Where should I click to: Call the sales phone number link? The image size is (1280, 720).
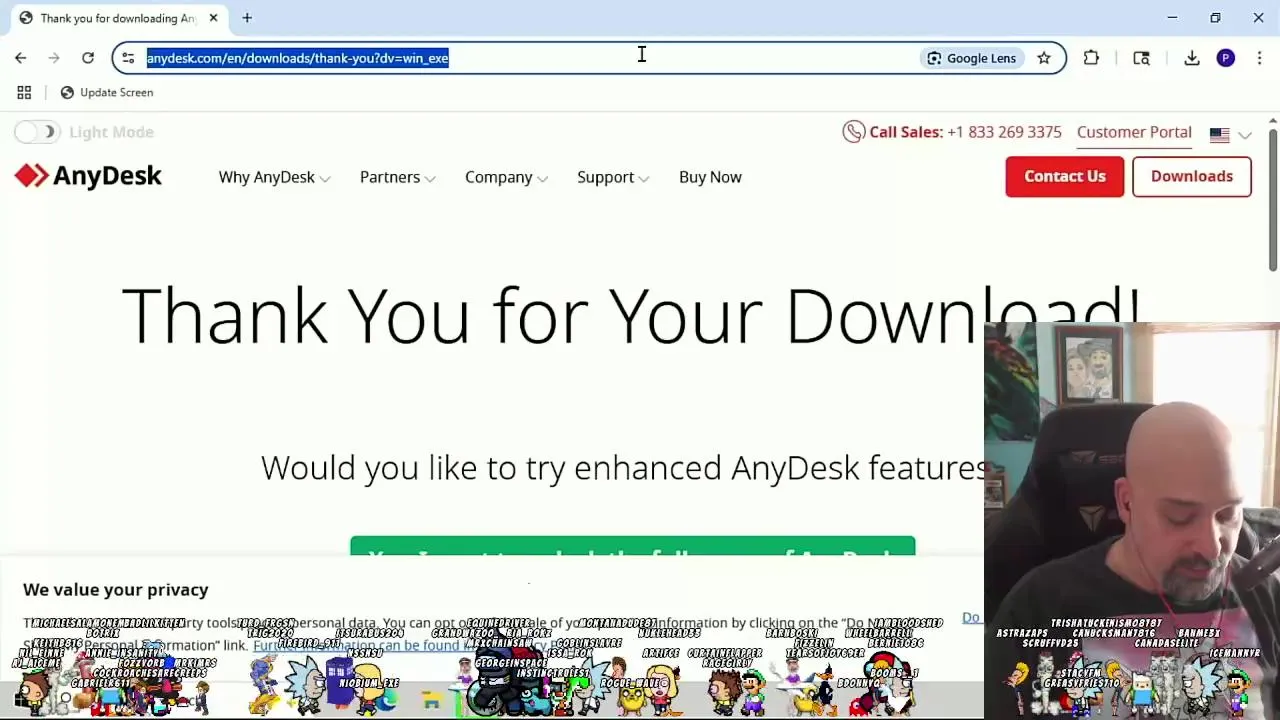point(1004,132)
